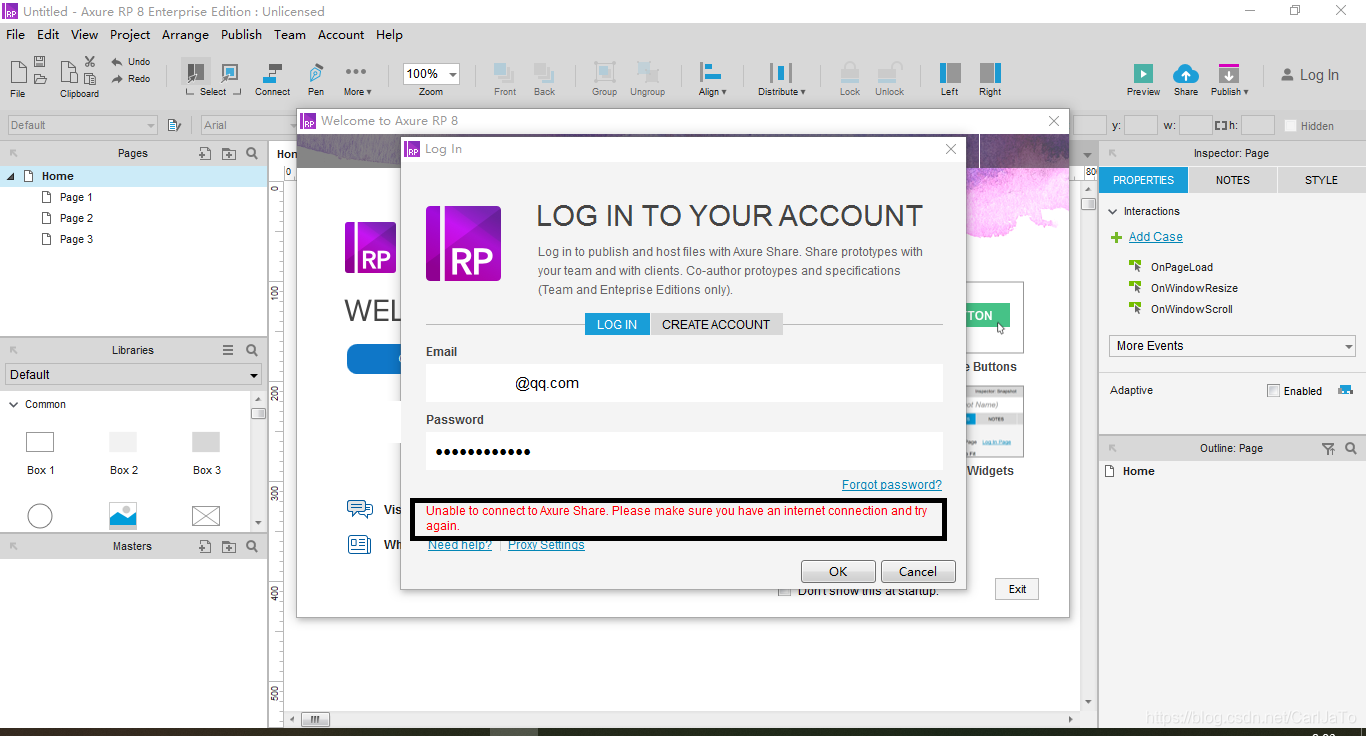Collapse the Home page tree node
Image resolution: width=1366 pixels, height=736 pixels.
(11, 176)
